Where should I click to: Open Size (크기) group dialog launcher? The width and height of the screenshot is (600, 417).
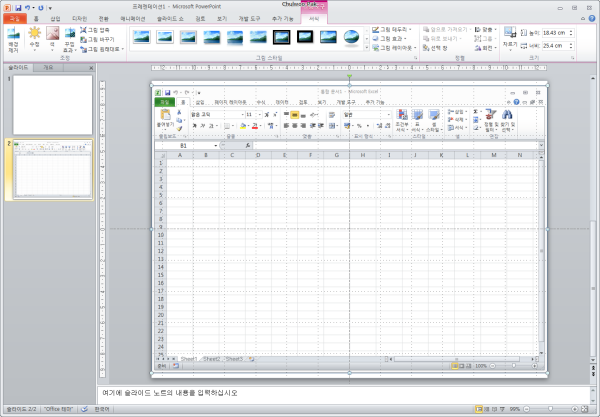click(572, 58)
